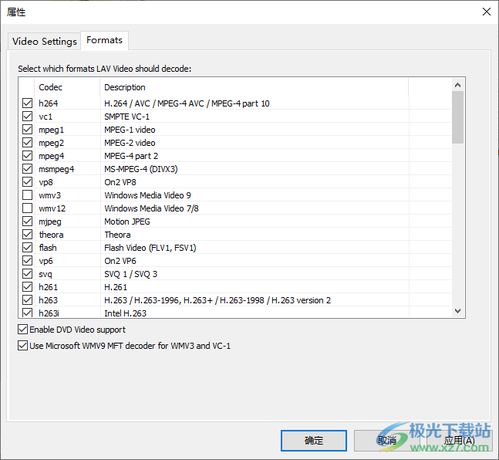The width and height of the screenshot is (499, 460).
Task: Select the 'MPEG-2 video' description
Action: coord(130,143)
